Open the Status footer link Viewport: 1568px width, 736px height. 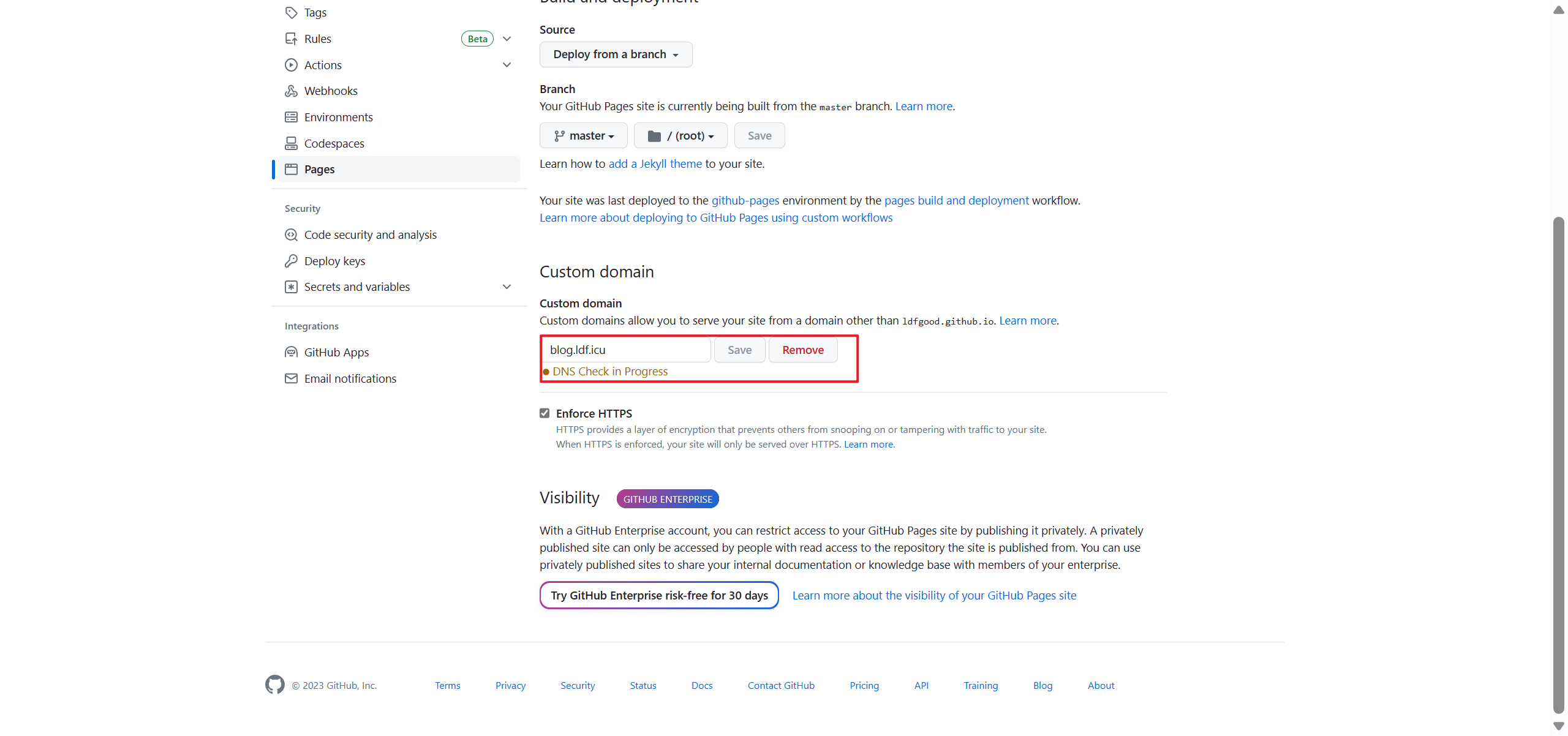click(643, 685)
